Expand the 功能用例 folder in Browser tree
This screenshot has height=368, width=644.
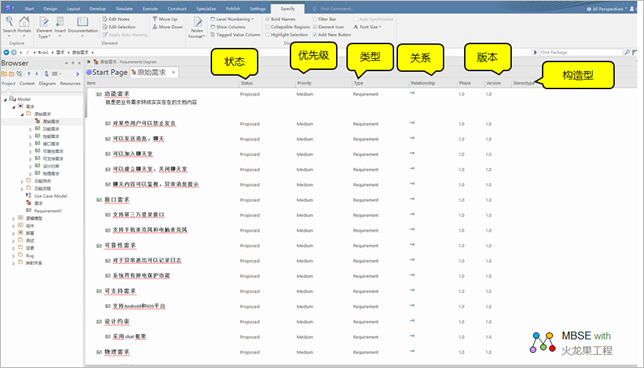(x=22, y=181)
